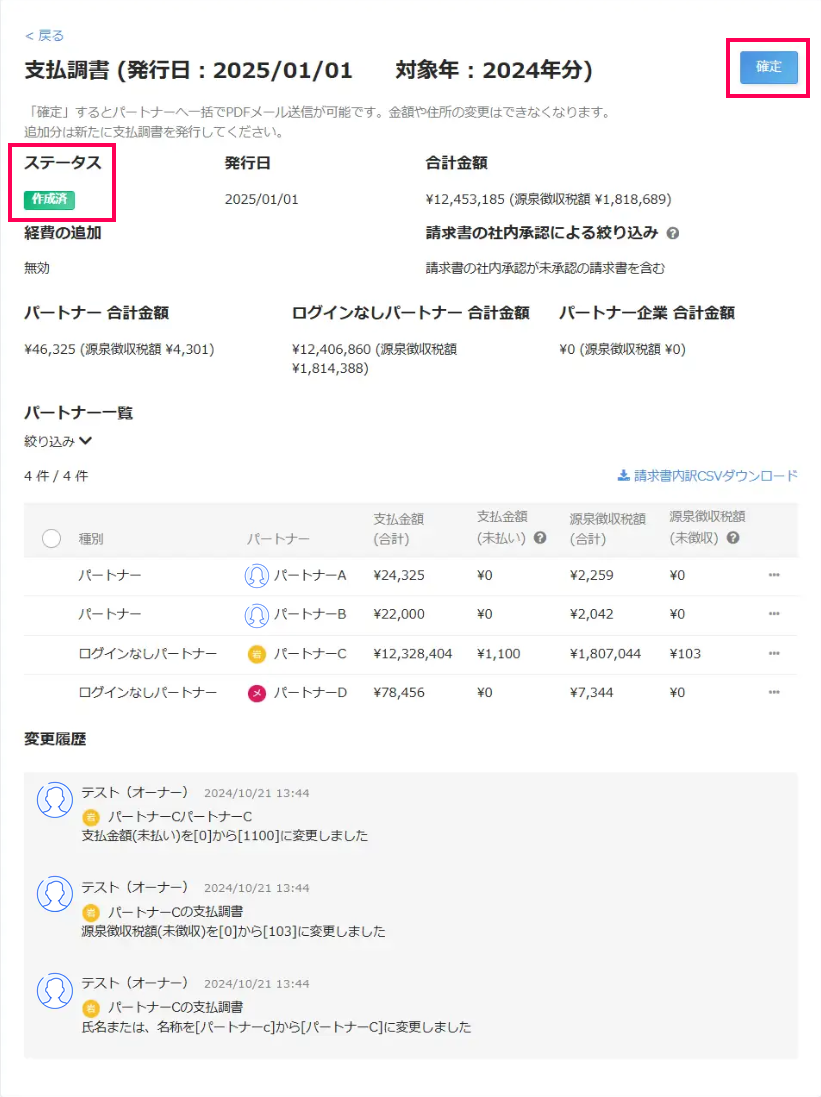The width and height of the screenshot is (821, 1097).
Task: Open the more menu for パートナーB row
Action: tap(774, 614)
